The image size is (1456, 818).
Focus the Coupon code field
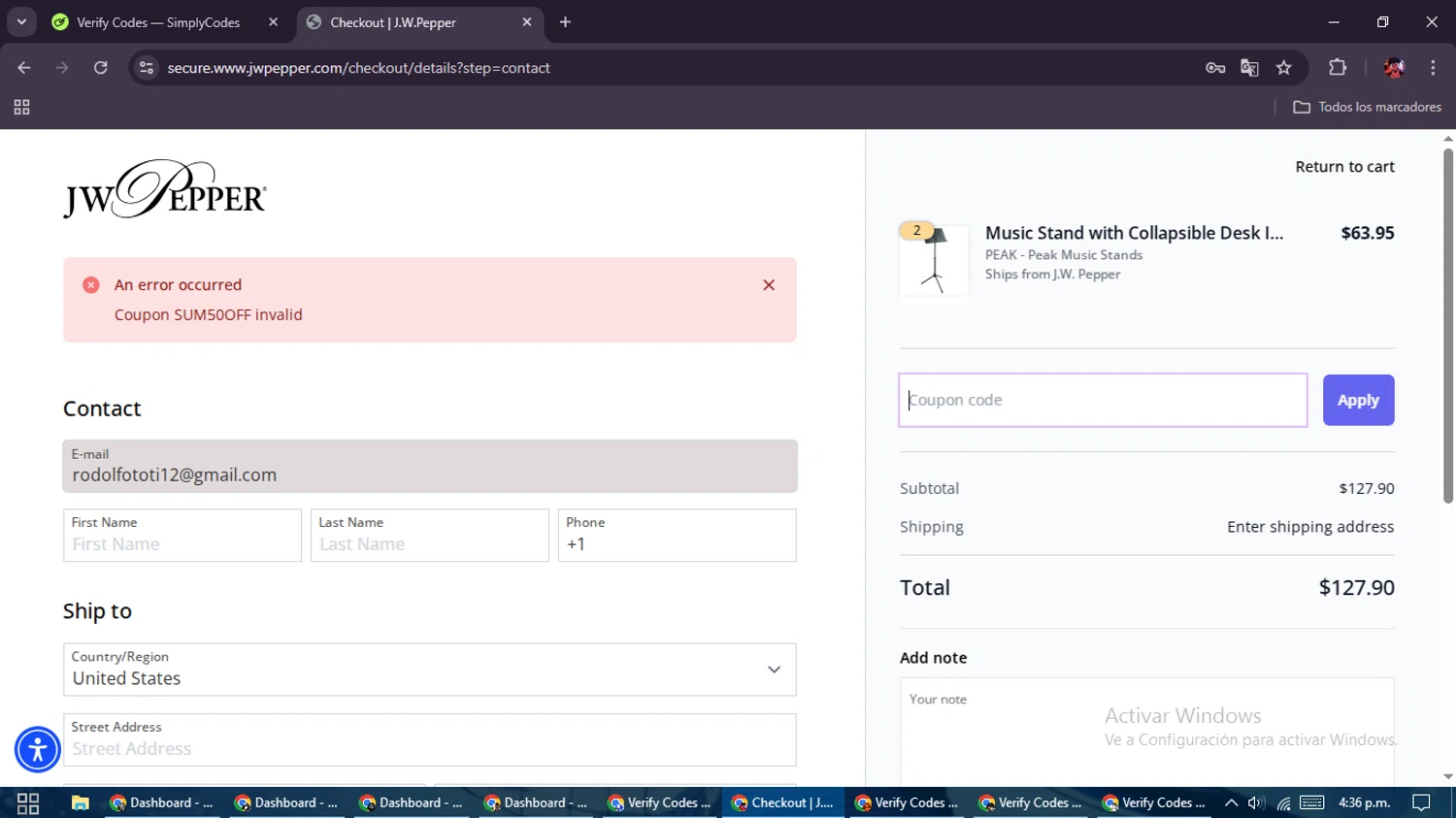click(x=1103, y=400)
